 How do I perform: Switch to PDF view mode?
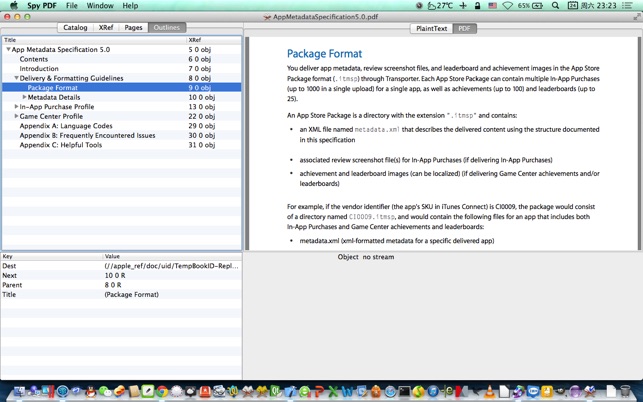(464, 28)
